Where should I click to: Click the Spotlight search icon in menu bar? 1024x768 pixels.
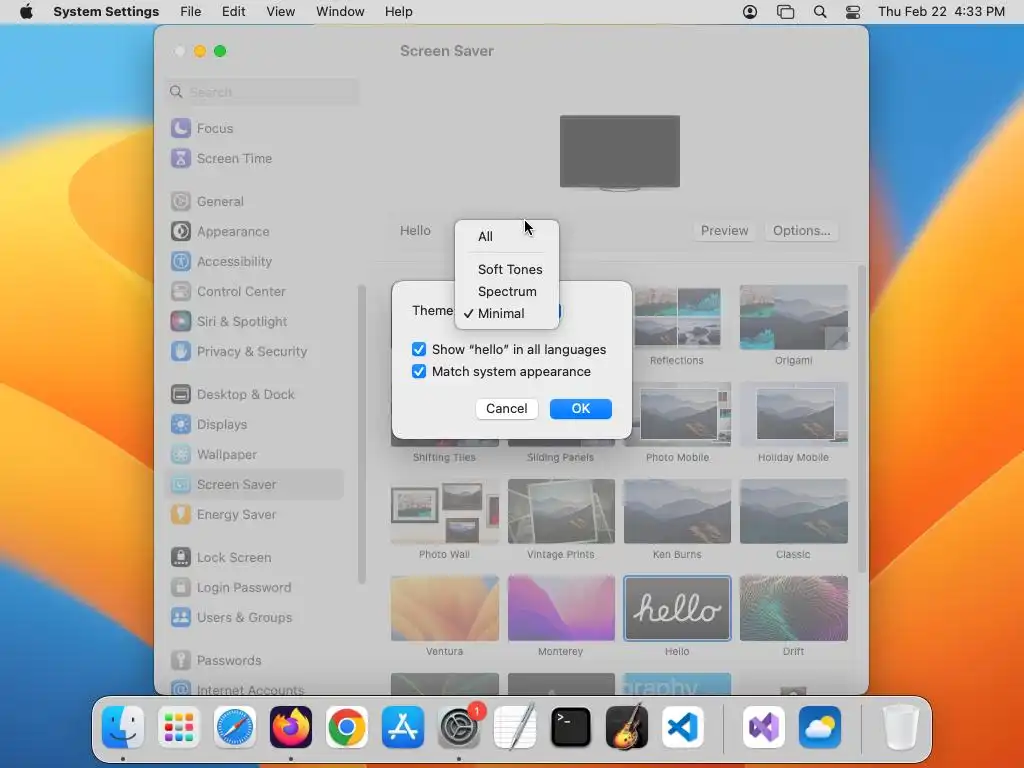(x=820, y=12)
